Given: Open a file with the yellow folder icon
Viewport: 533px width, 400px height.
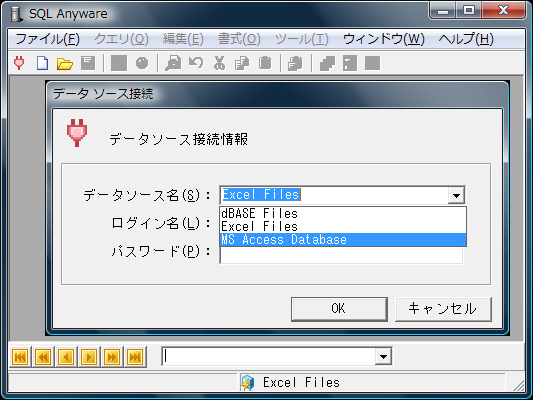Looking at the screenshot, I should coord(65,63).
